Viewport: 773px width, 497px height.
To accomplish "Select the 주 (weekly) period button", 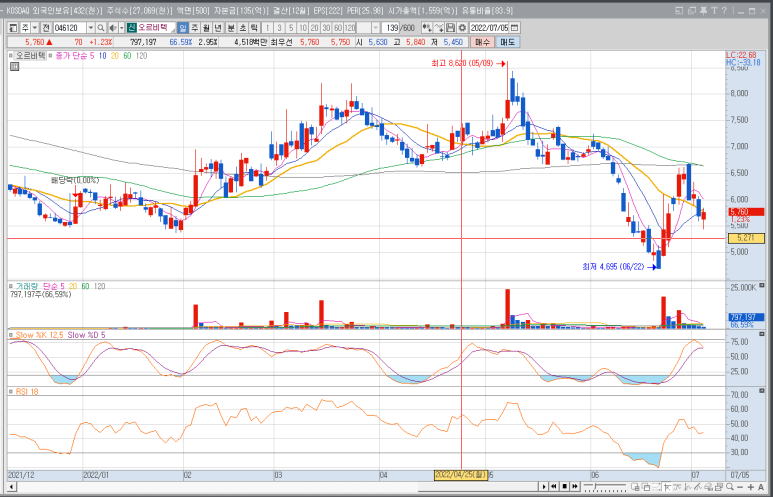I will [x=195, y=28].
